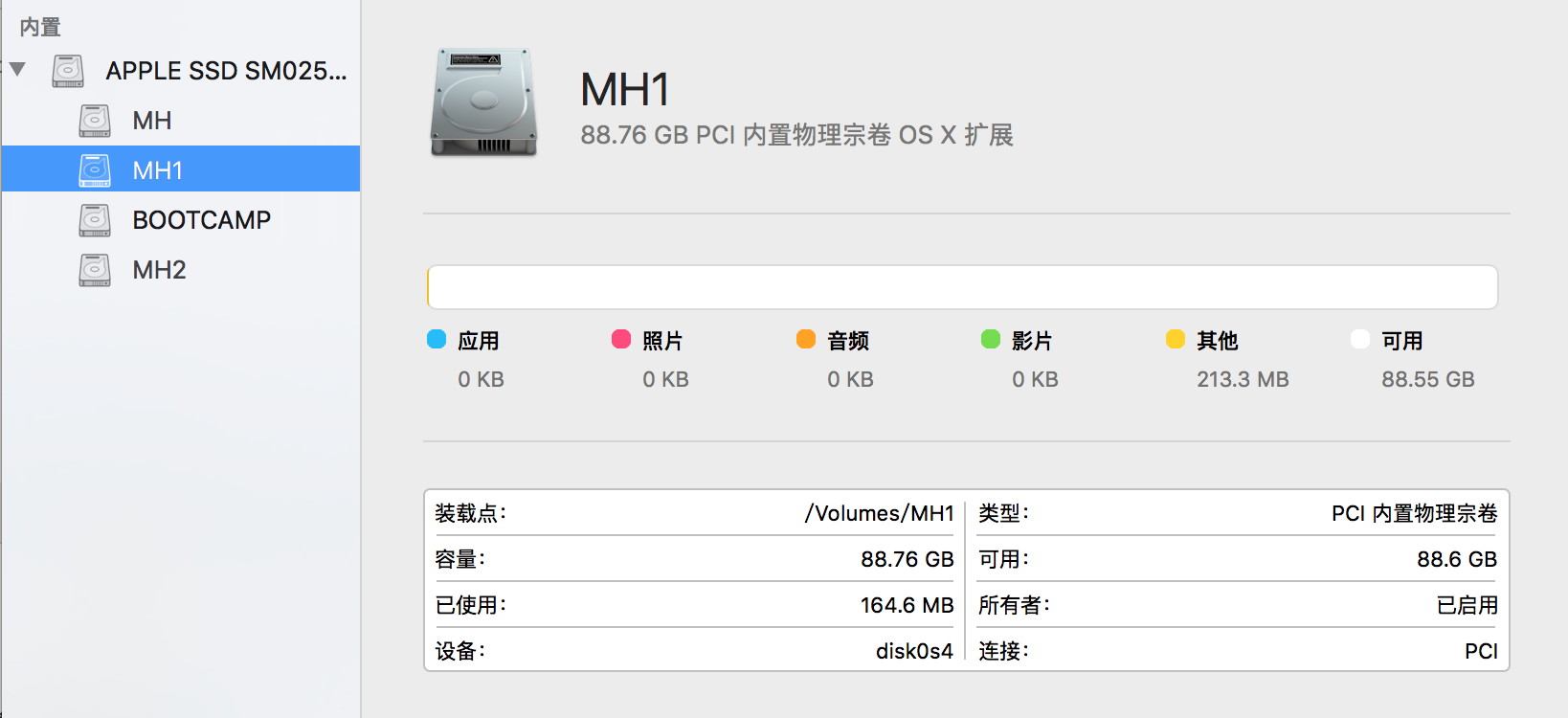Click the large MH1 hard drive image
Screen dimensions: 1568x718
point(483,102)
